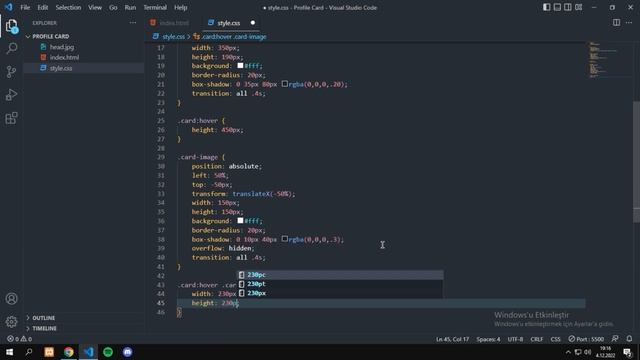640x360 pixels.
Task: Click the unsaved dot on style.css tab
Action: (x=253, y=23)
